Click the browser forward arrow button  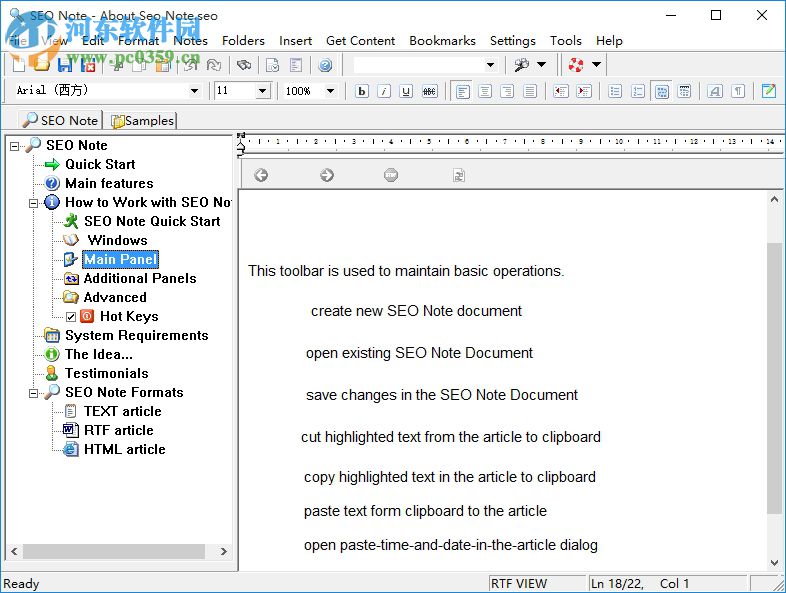[327, 175]
